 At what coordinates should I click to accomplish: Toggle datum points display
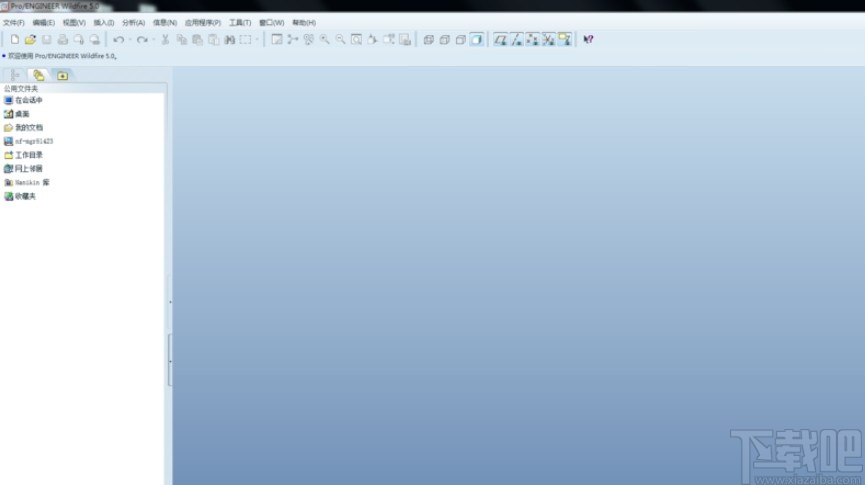[x=532, y=39]
